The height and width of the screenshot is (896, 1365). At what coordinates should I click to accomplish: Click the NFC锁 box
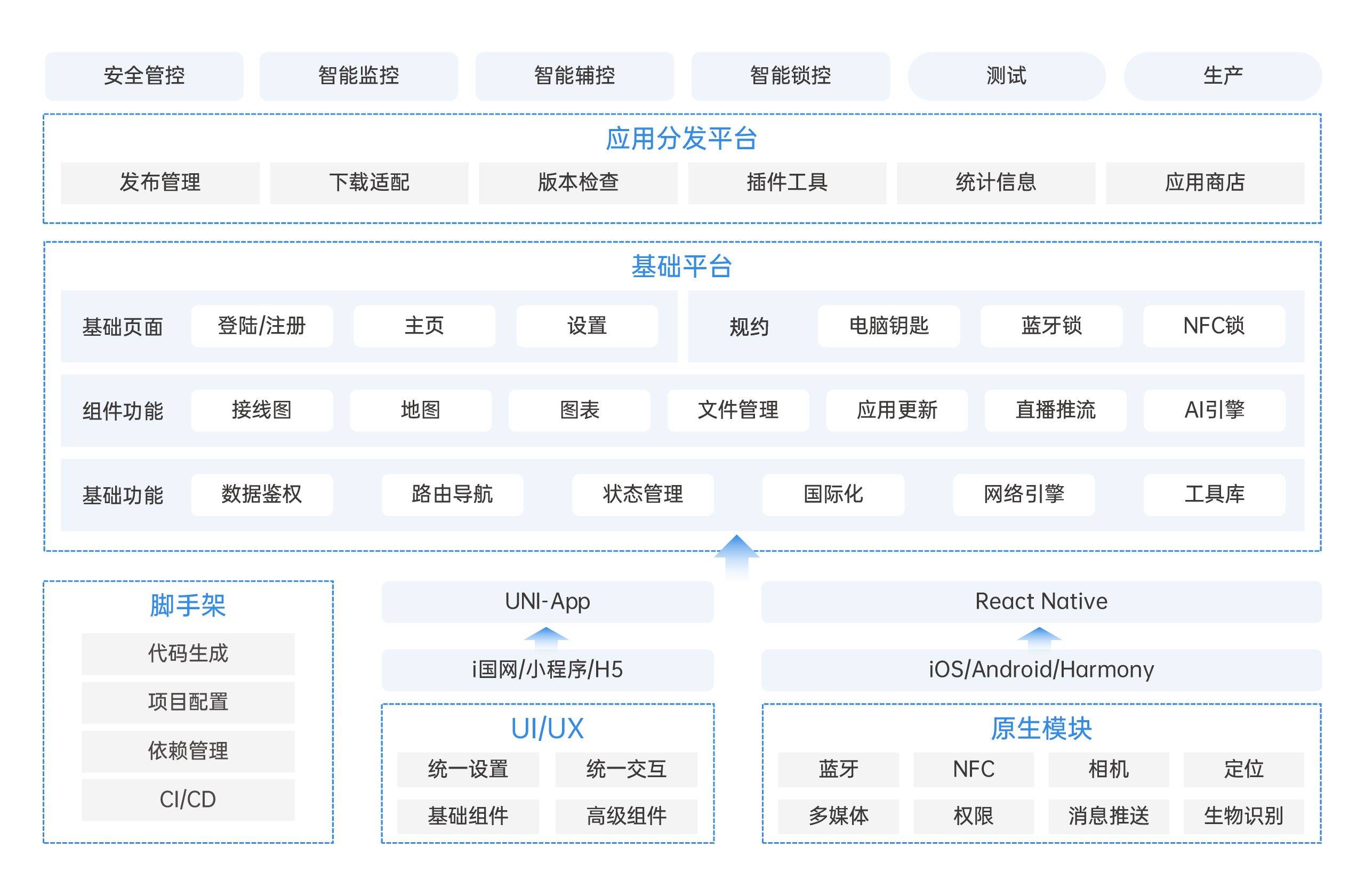tap(1214, 326)
